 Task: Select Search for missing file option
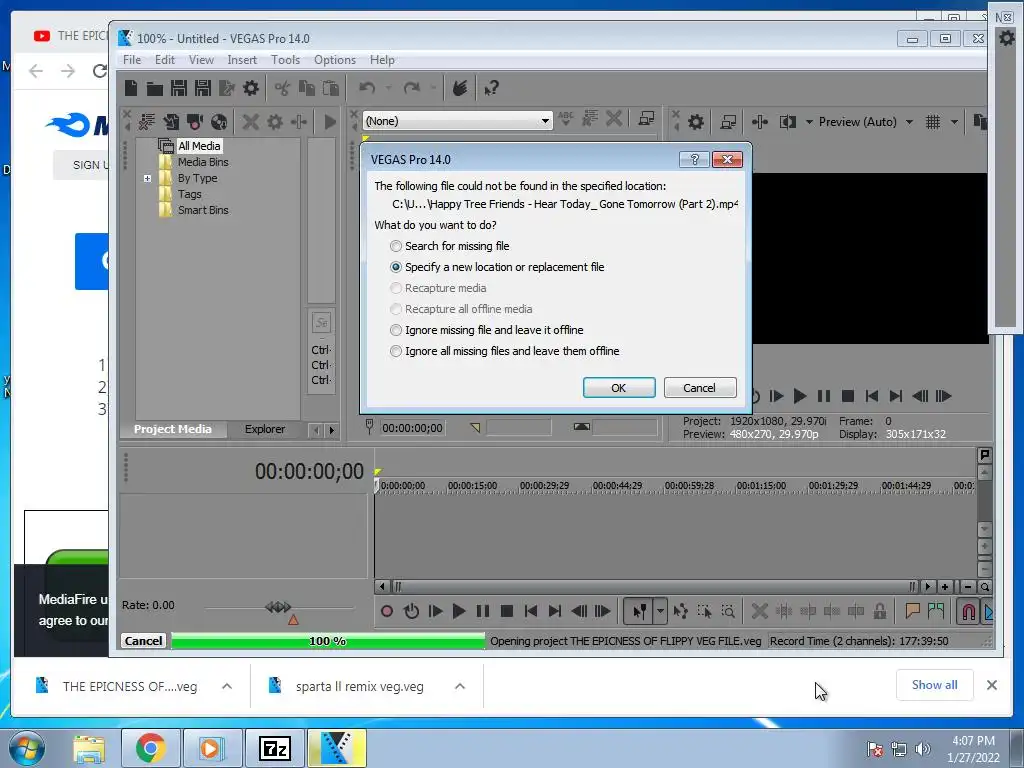450,246
